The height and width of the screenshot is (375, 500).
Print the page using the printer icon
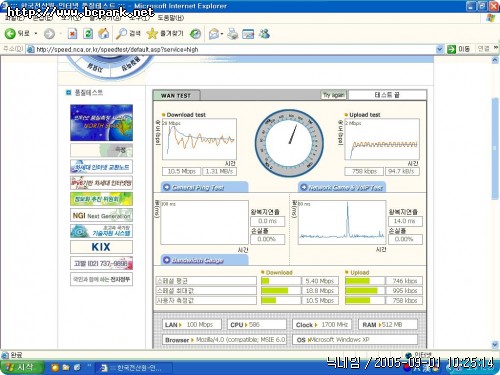233,34
